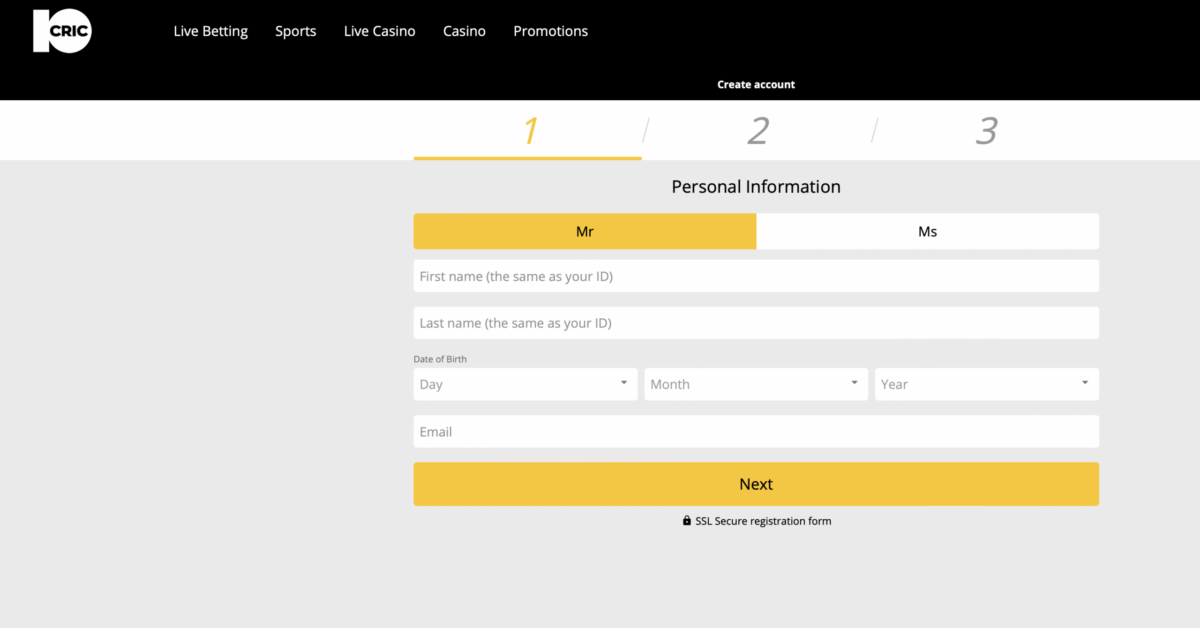This screenshot has width=1200, height=628.
Task: Click the Create account heading text
Action: pyautogui.click(x=756, y=85)
